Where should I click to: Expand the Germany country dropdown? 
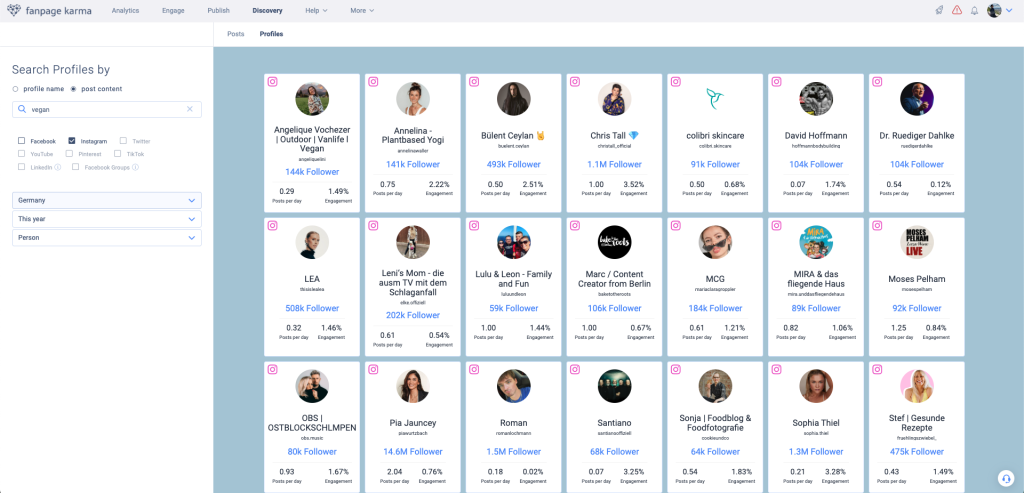click(107, 200)
